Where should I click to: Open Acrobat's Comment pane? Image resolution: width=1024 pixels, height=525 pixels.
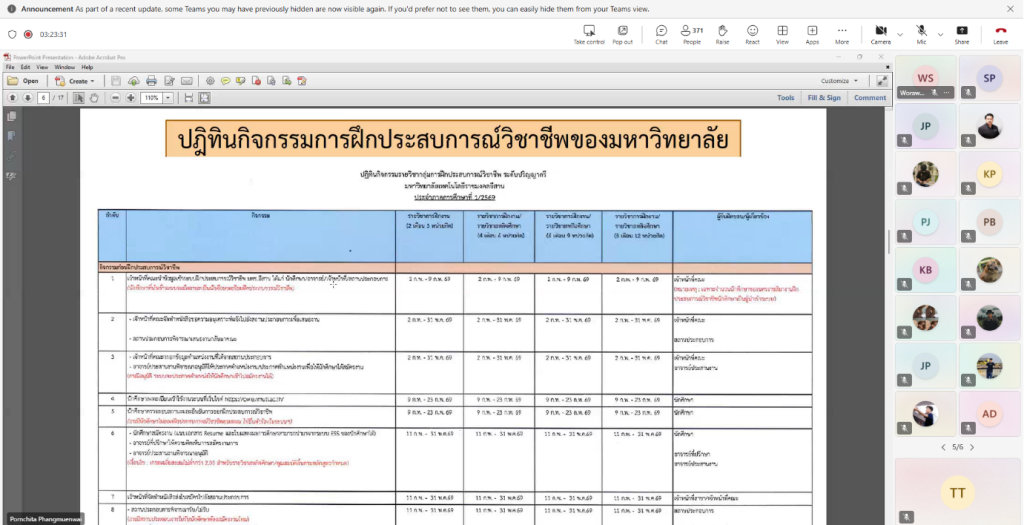869,98
